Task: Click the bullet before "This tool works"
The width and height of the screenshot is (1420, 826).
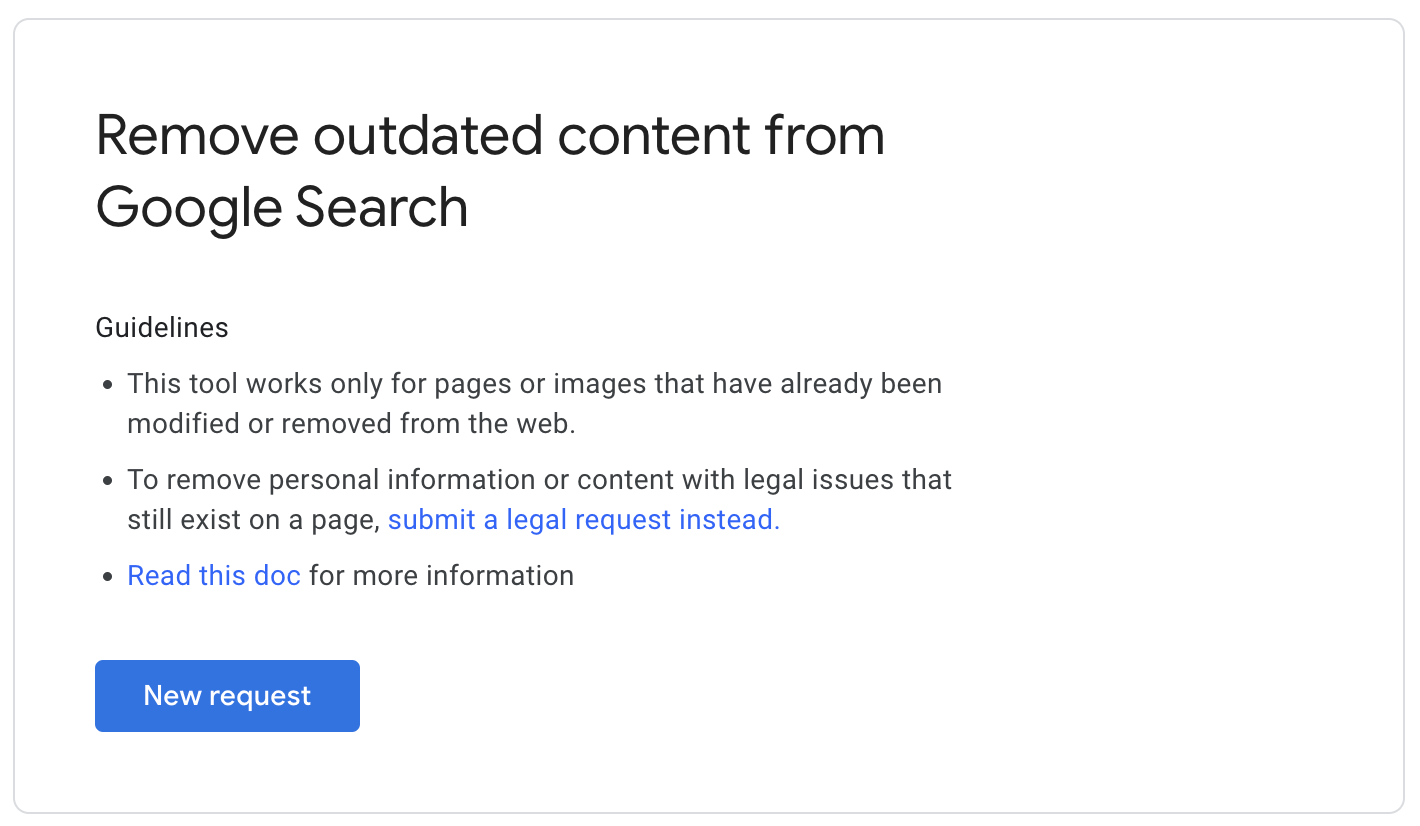Action: (x=108, y=385)
